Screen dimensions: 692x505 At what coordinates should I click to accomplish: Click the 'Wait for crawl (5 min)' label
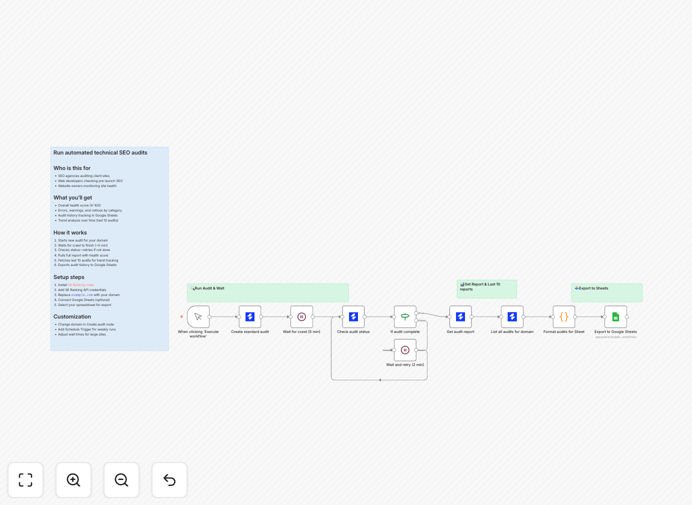(301, 332)
